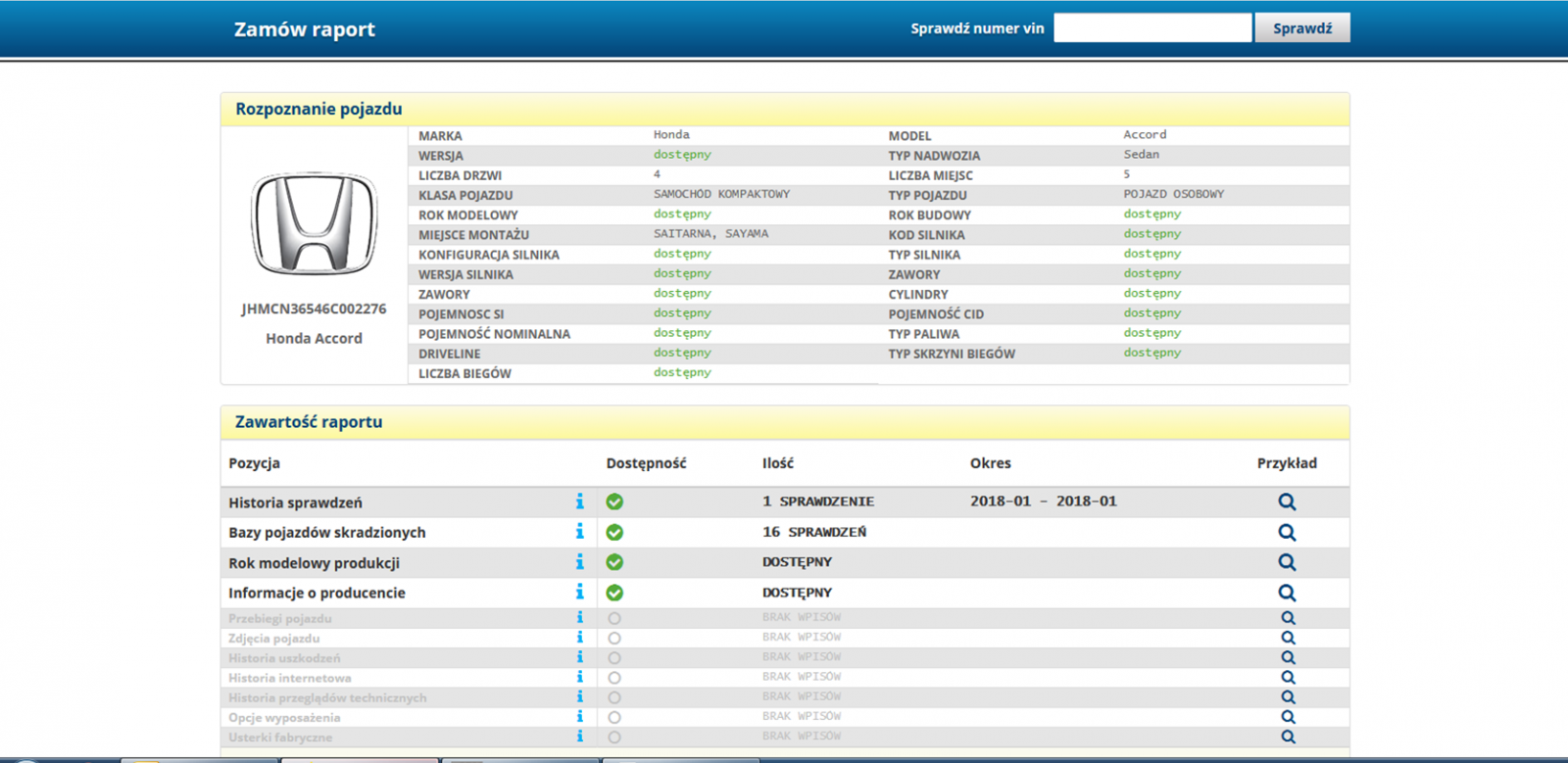Click the Honda logo image

pos(315,224)
